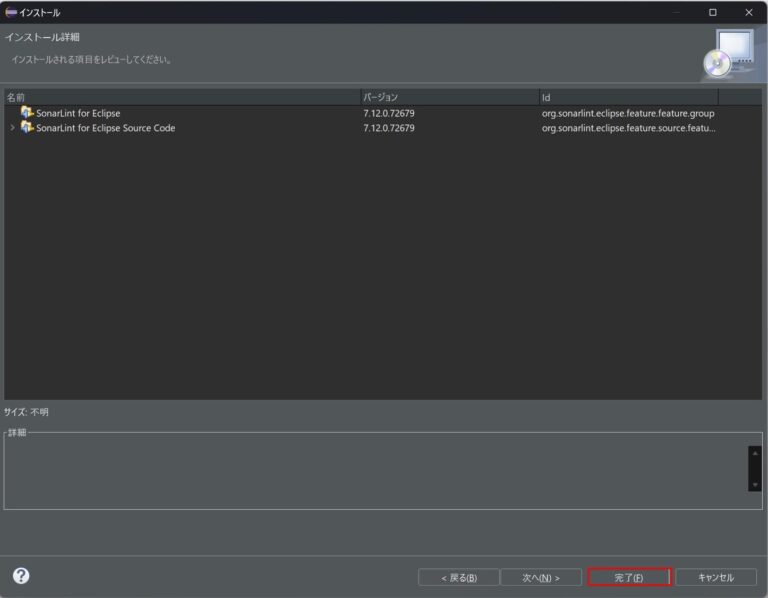Click the 詳細 scrollbar down arrow
This screenshot has width=768, height=598.
click(755, 484)
